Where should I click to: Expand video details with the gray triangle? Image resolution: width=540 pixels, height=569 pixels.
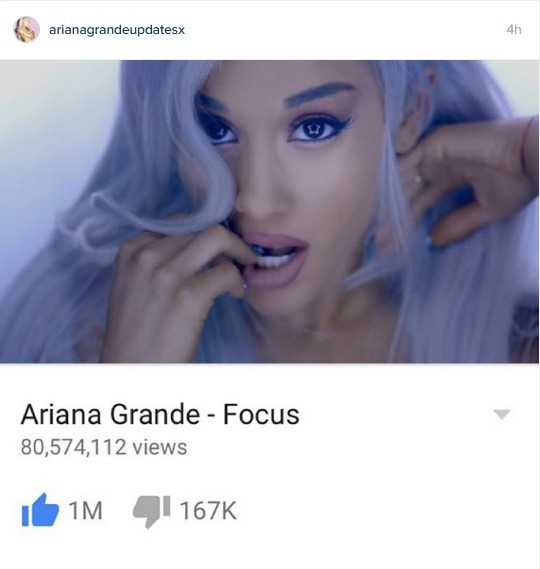click(x=502, y=414)
